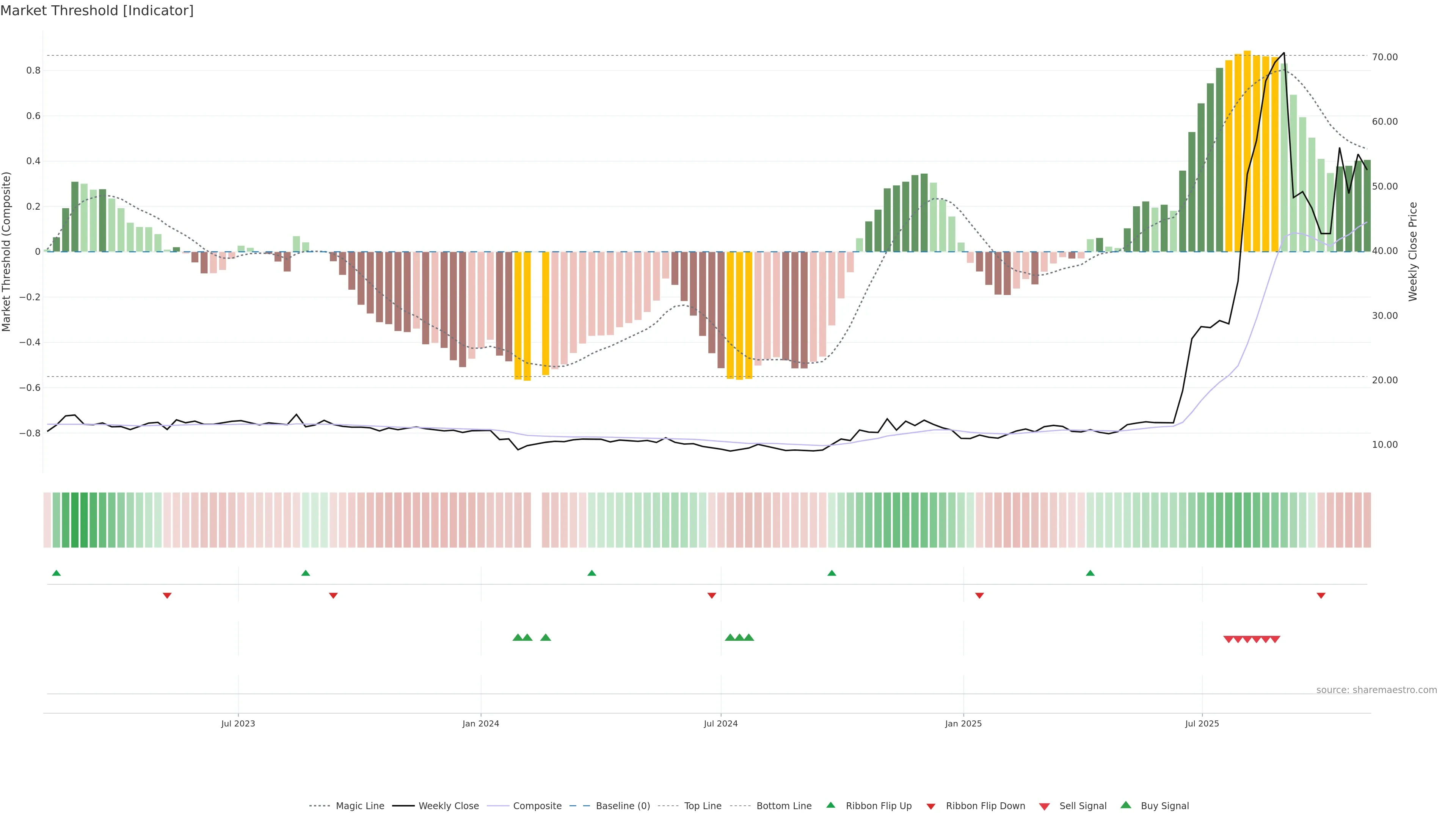Viewport: 1456px width, 819px height.
Task: Toggle Baseline (0) legend entry
Action: point(623,806)
